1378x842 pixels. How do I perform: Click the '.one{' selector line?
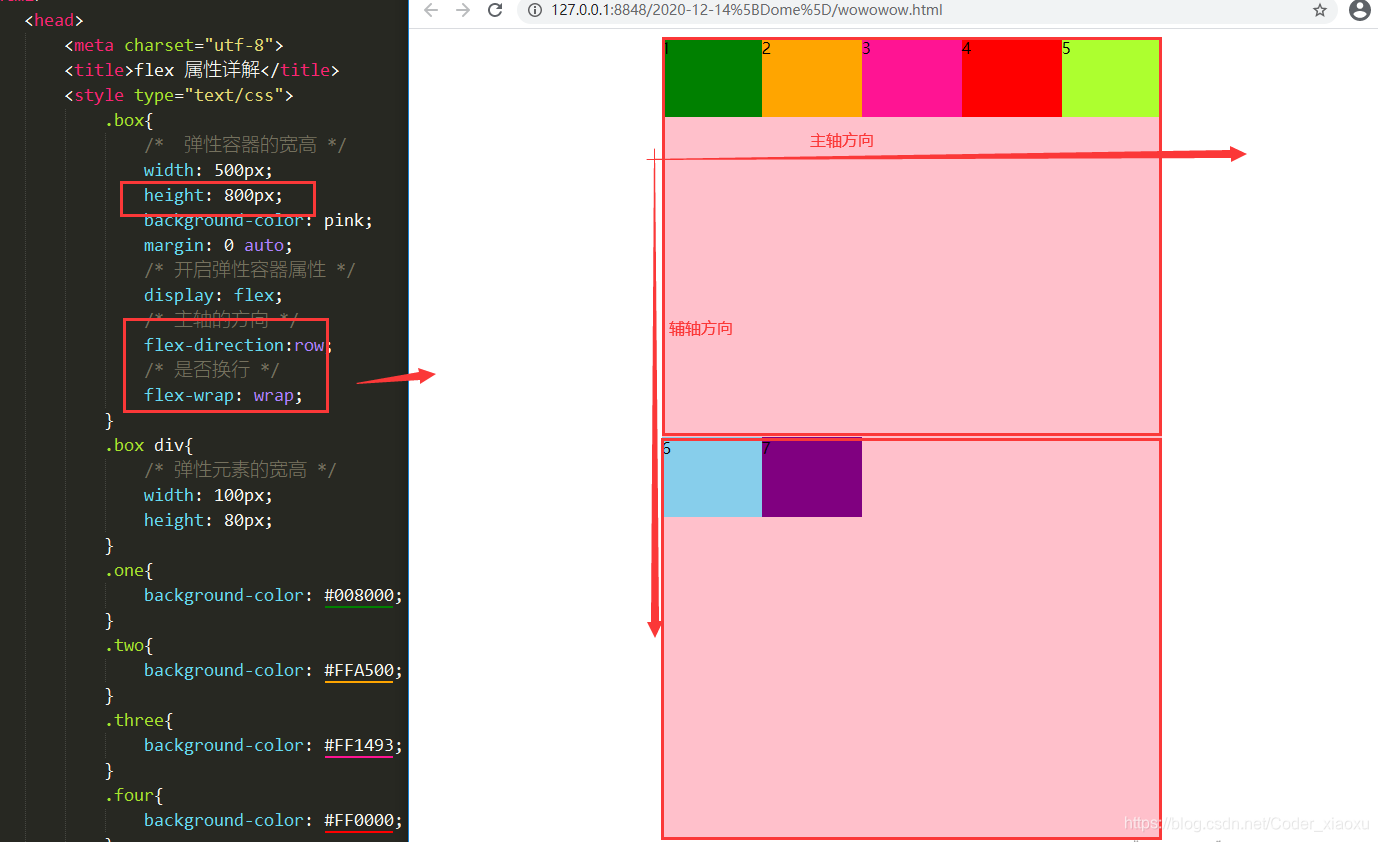[129, 570]
